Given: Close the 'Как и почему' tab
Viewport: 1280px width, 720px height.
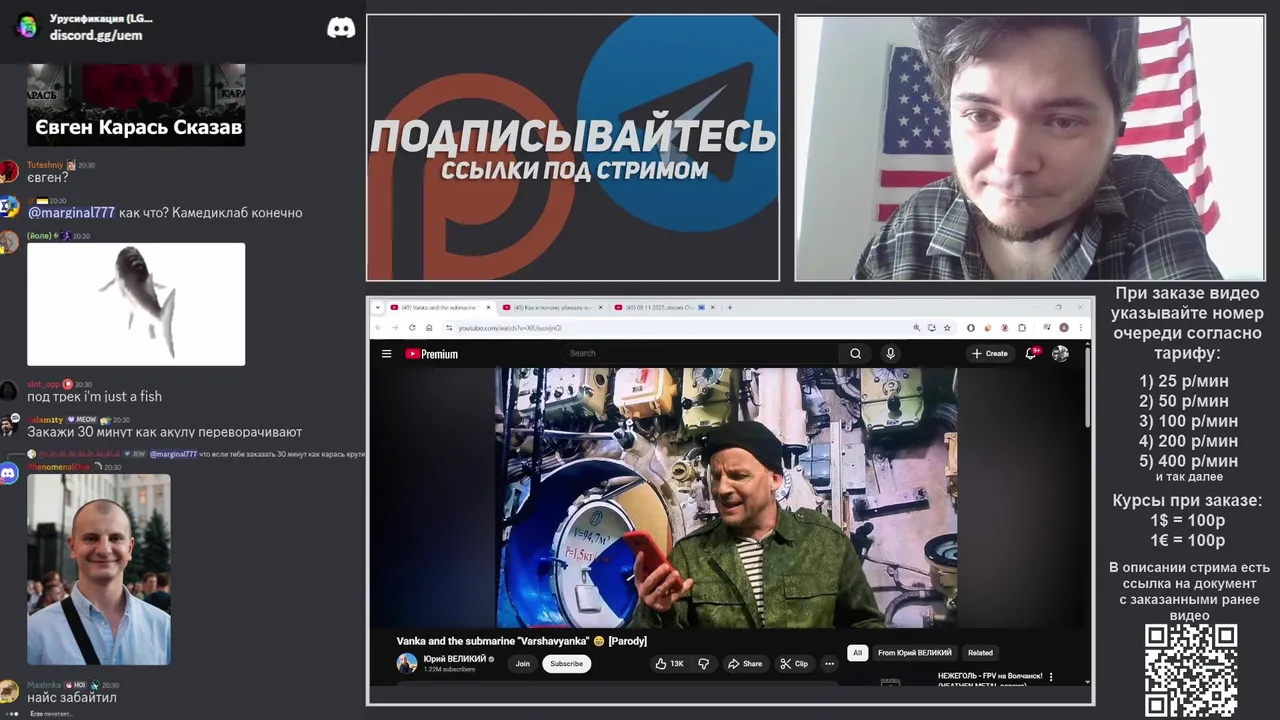Looking at the screenshot, I should (602, 308).
